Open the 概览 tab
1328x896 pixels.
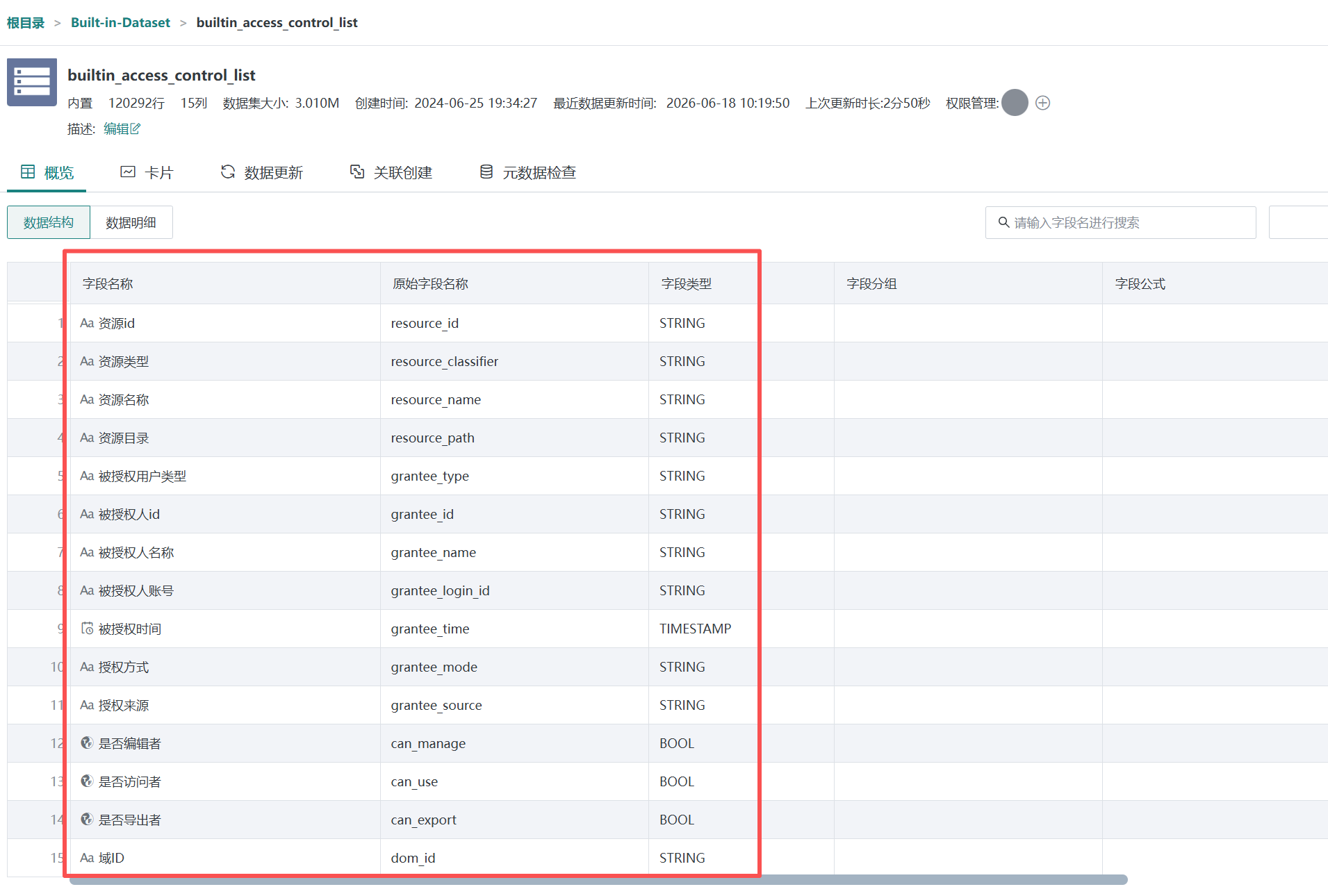[x=47, y=172]
